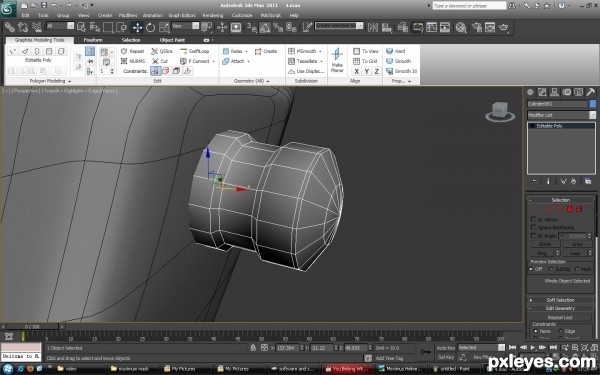600x375 pixels.
Task: Select None constraint radio in Edit Geometry
Action: point(535,331)
